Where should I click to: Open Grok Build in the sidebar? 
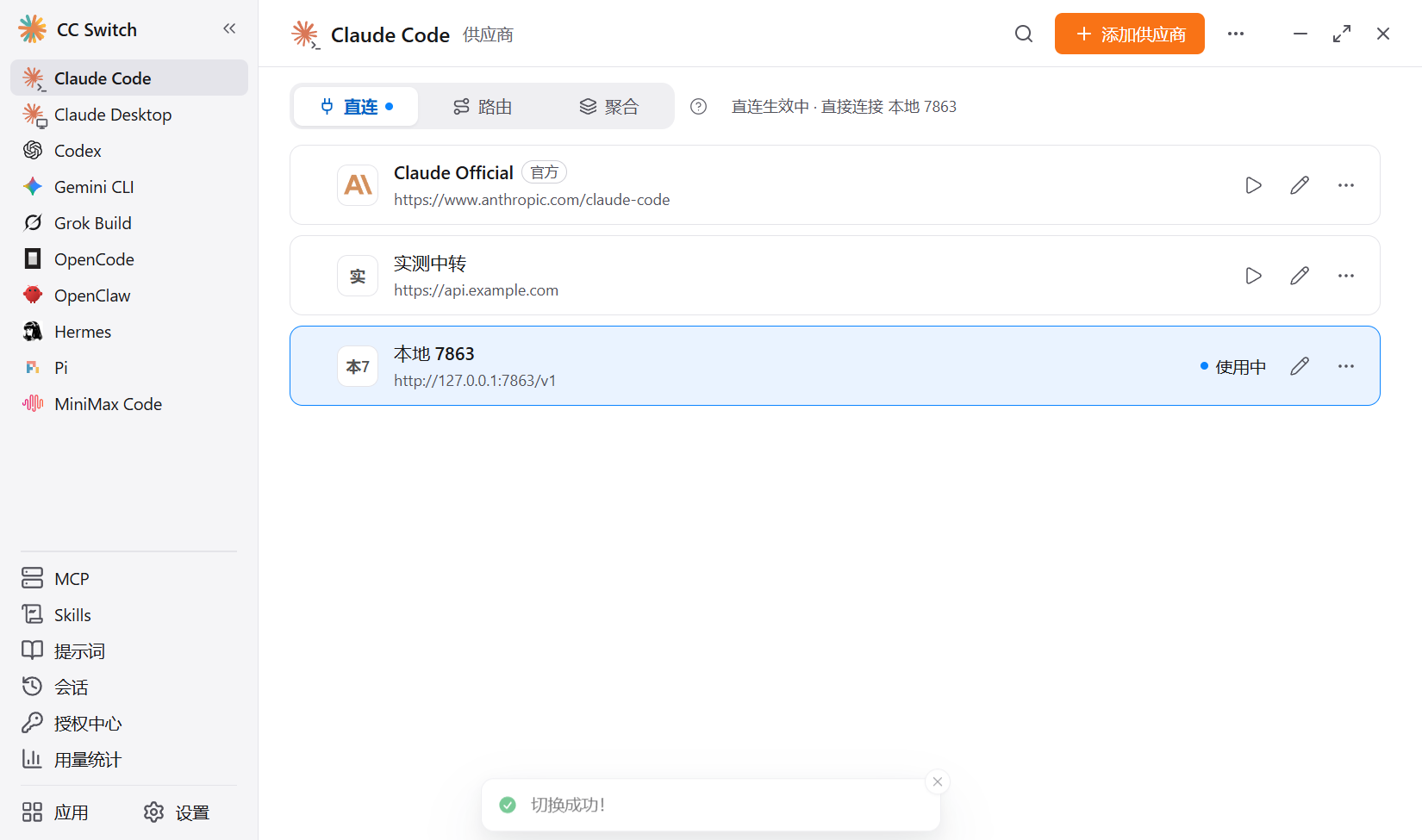click(129, 223)
